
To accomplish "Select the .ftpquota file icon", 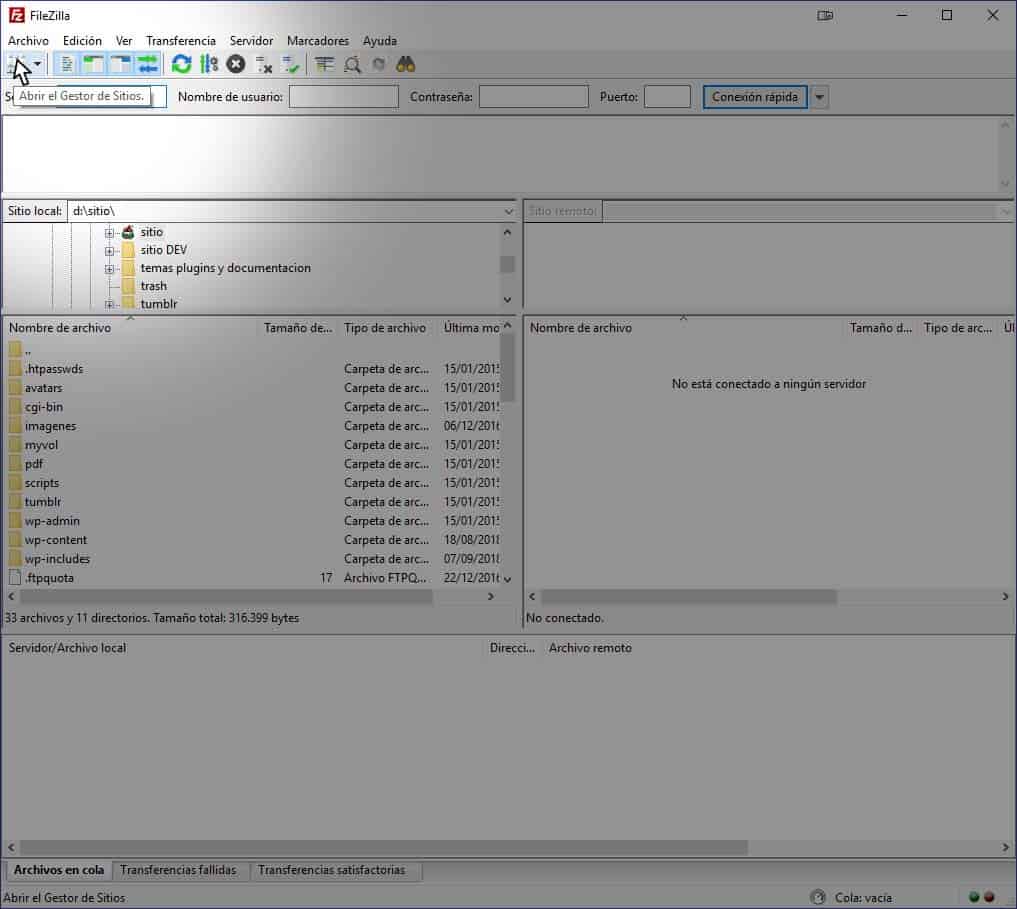I will pos(15,578).
